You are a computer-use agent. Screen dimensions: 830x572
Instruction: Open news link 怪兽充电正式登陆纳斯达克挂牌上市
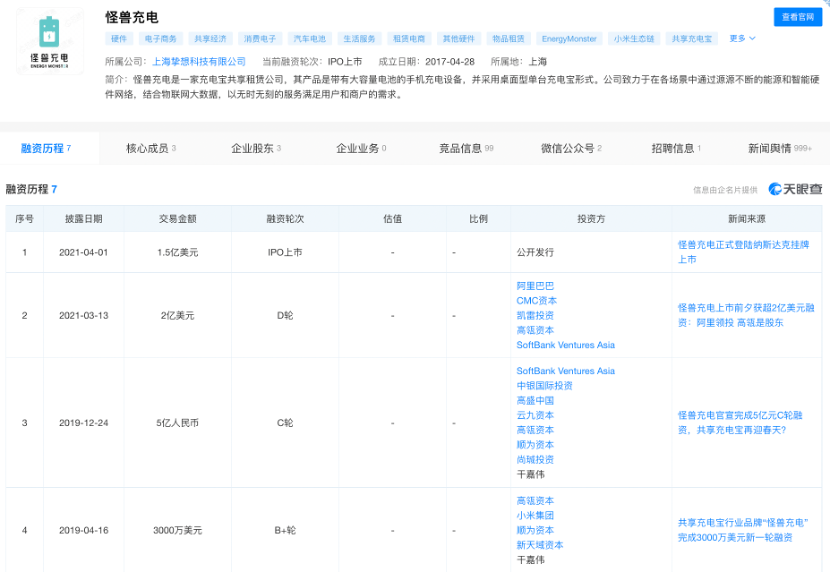743,252
